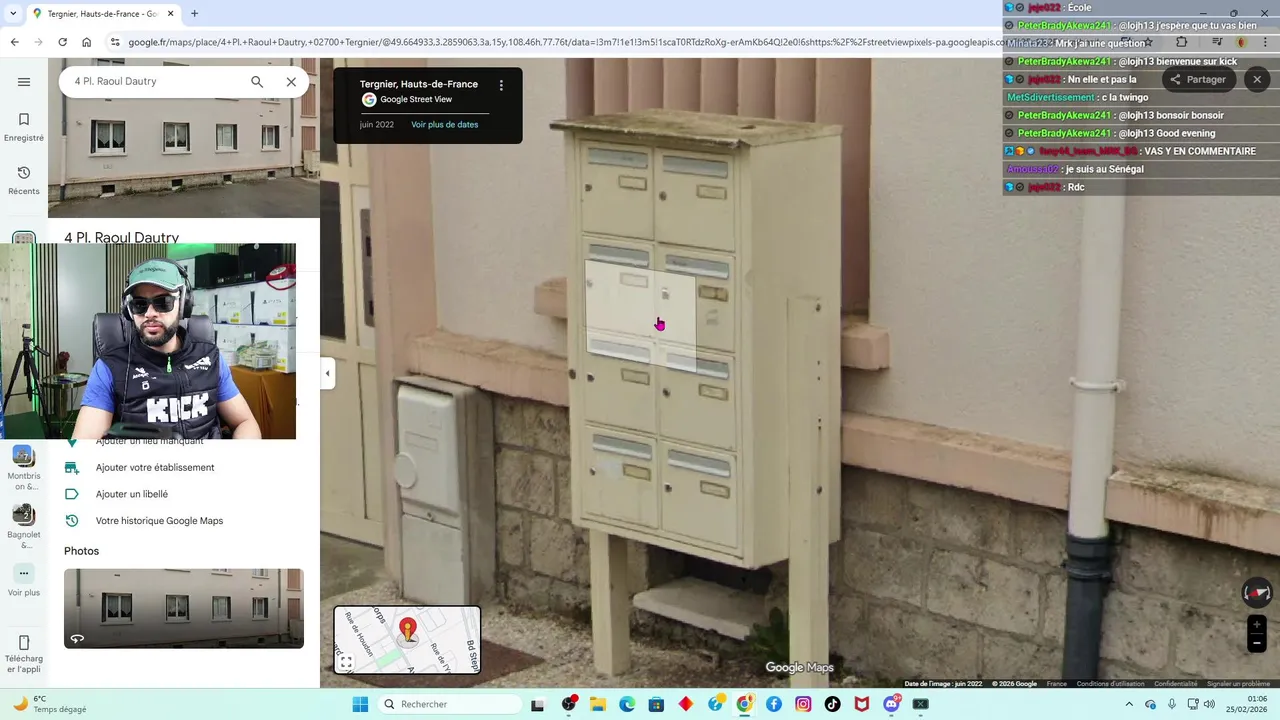
Task: Click Conditions d'utilisation link
Action: point(1110,684)
